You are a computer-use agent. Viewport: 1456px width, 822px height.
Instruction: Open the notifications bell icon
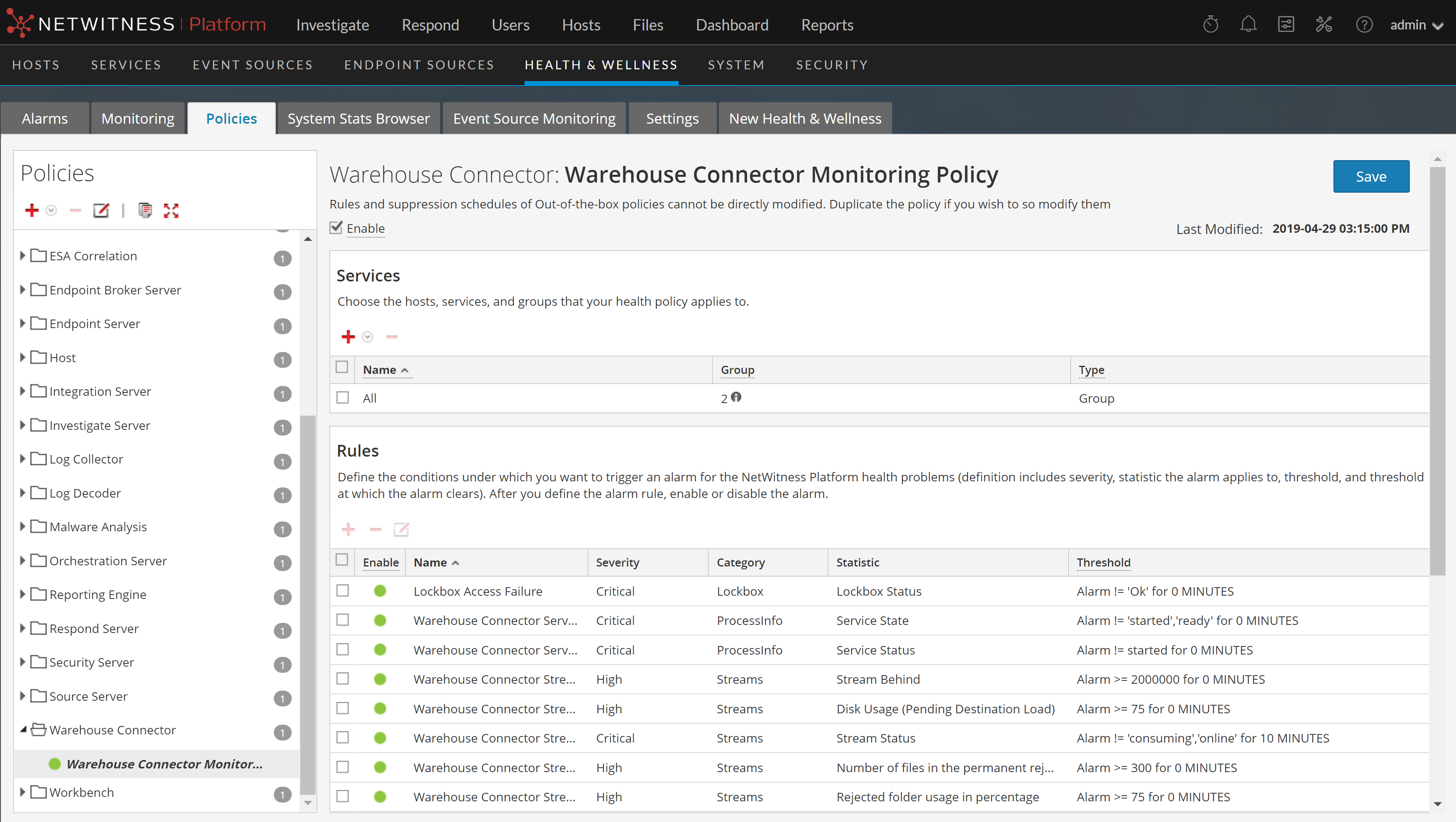1248,25
